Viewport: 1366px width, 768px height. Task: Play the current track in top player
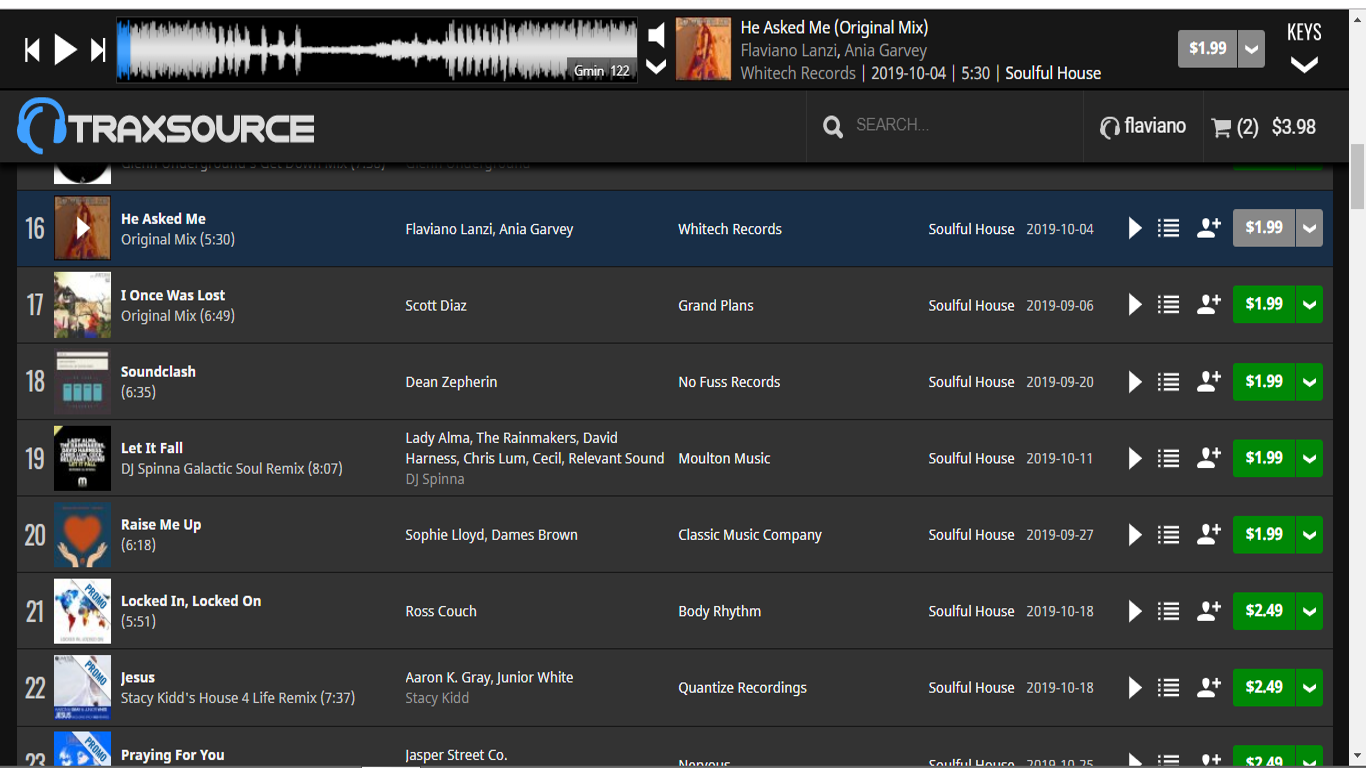pyautogui.click(x=65, y=49)
